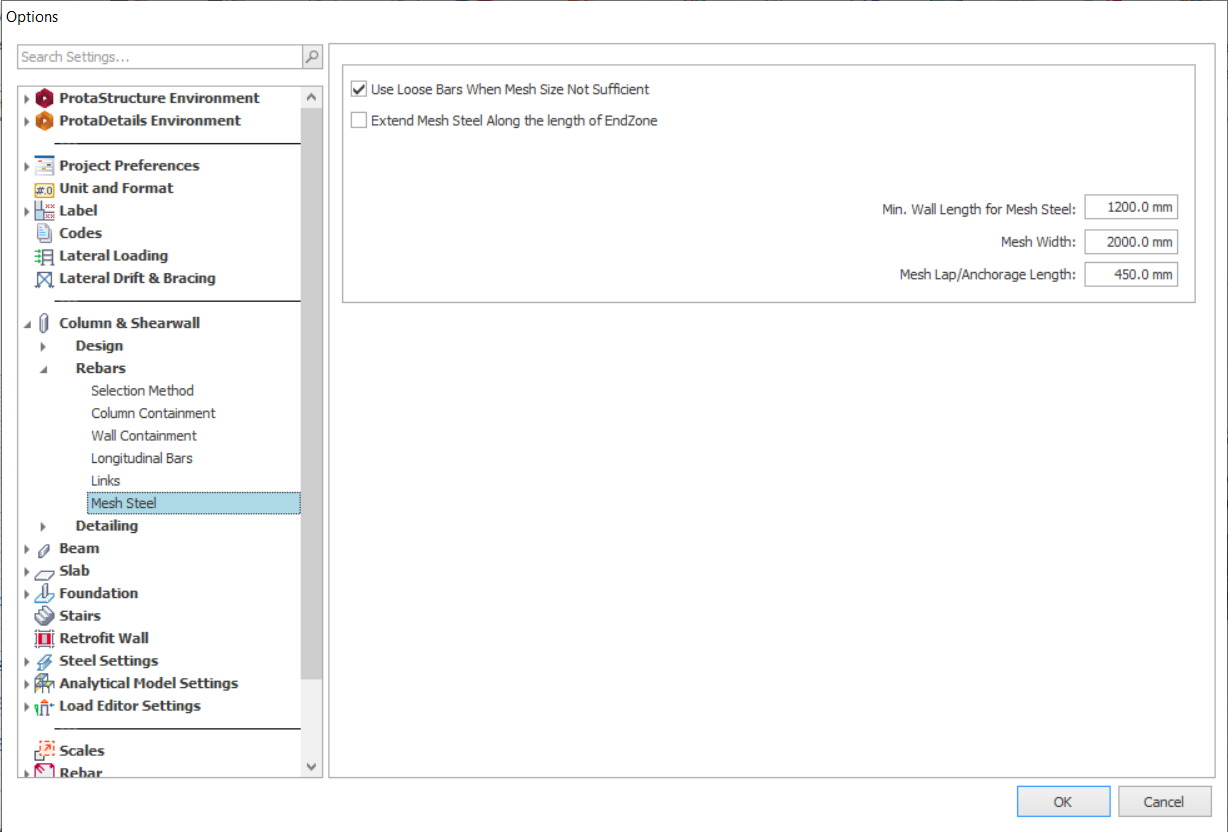This screenshot has width=1228, height=832.
Task: Click the Retrofit Wall icon
Action: point(44,639)
